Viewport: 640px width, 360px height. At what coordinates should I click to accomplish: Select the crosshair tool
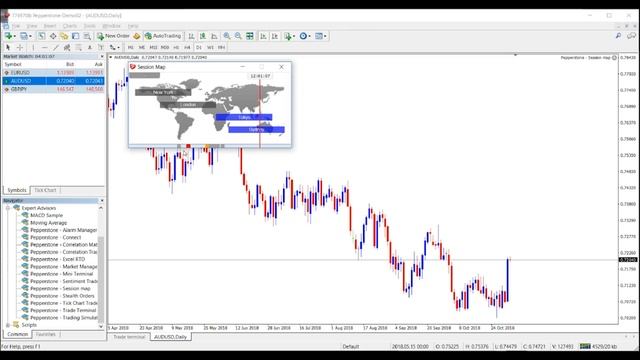point(19,48)
